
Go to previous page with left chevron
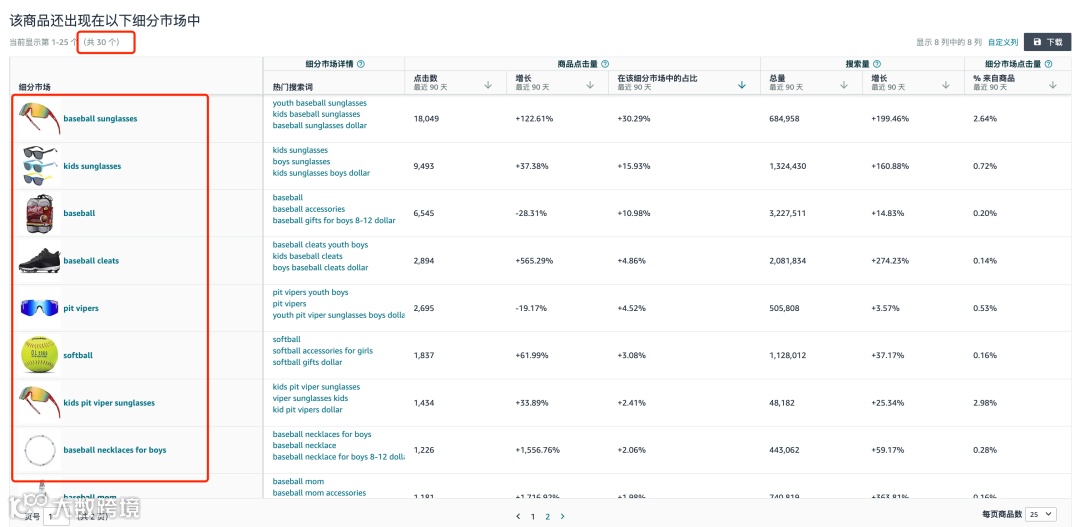[x=518, y=516]
